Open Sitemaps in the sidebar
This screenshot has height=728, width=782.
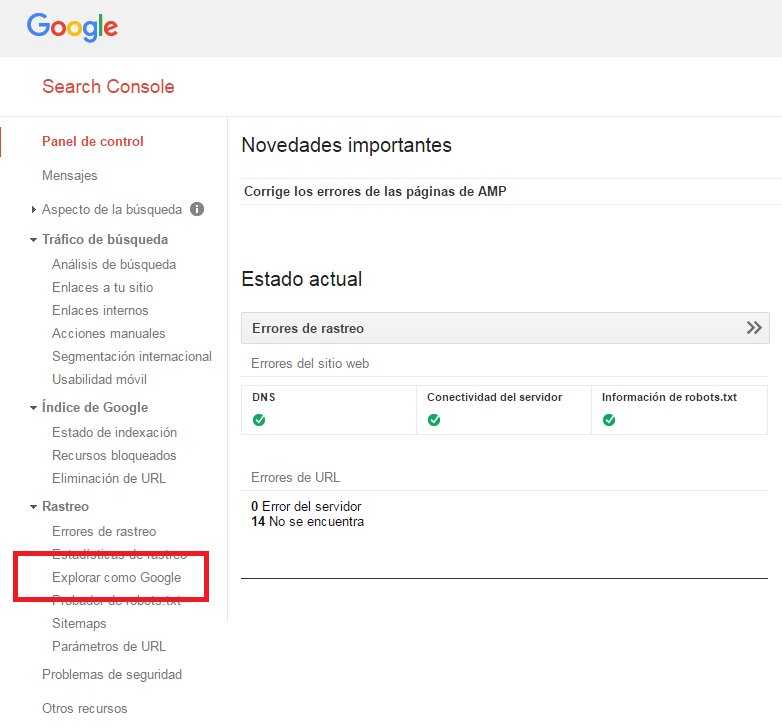(79, 623)
